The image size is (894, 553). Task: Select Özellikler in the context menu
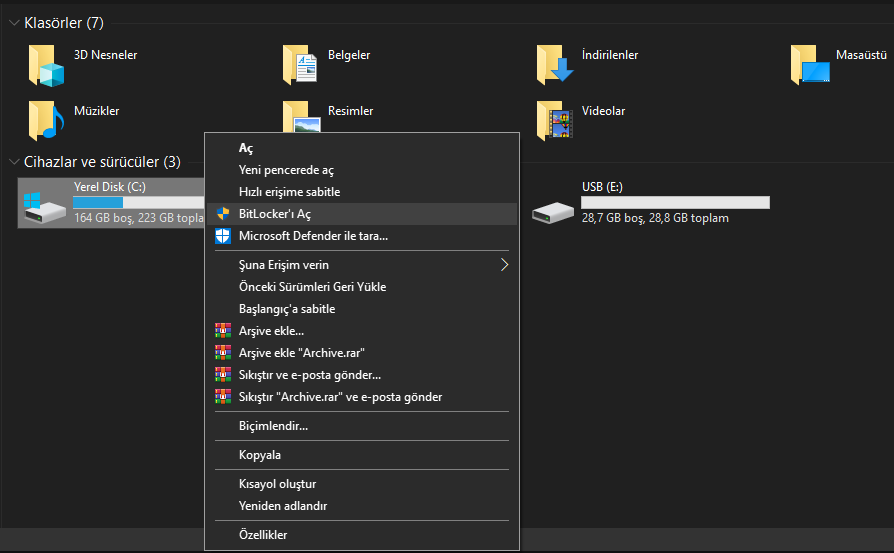click(x=263, y=535)
